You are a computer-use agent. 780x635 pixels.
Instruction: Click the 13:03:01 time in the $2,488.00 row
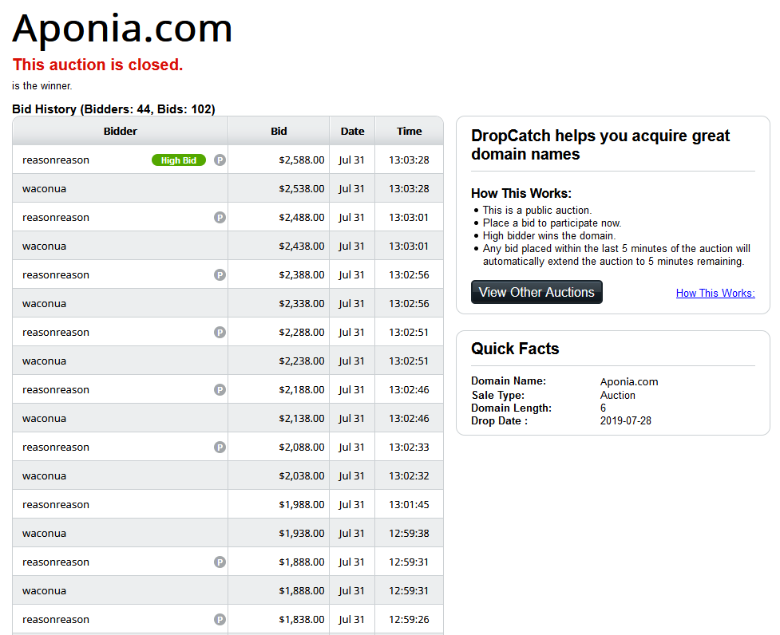pyautogui.click(x=409, y=217)
